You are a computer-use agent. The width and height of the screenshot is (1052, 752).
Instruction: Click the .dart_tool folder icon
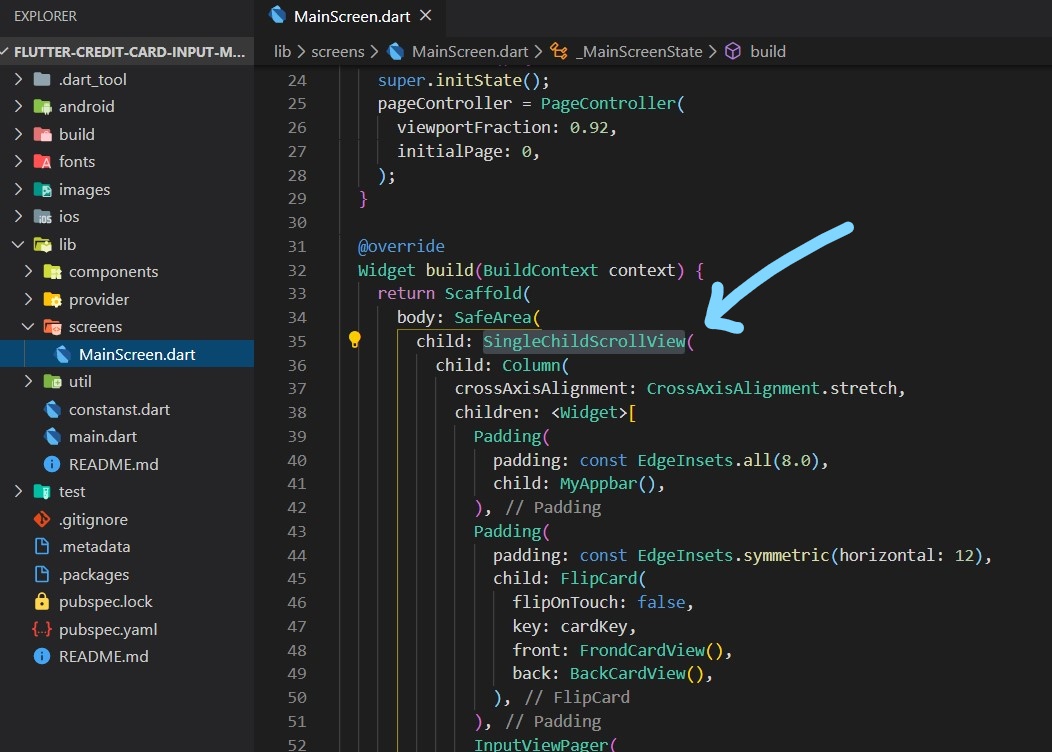click(42, 79)
